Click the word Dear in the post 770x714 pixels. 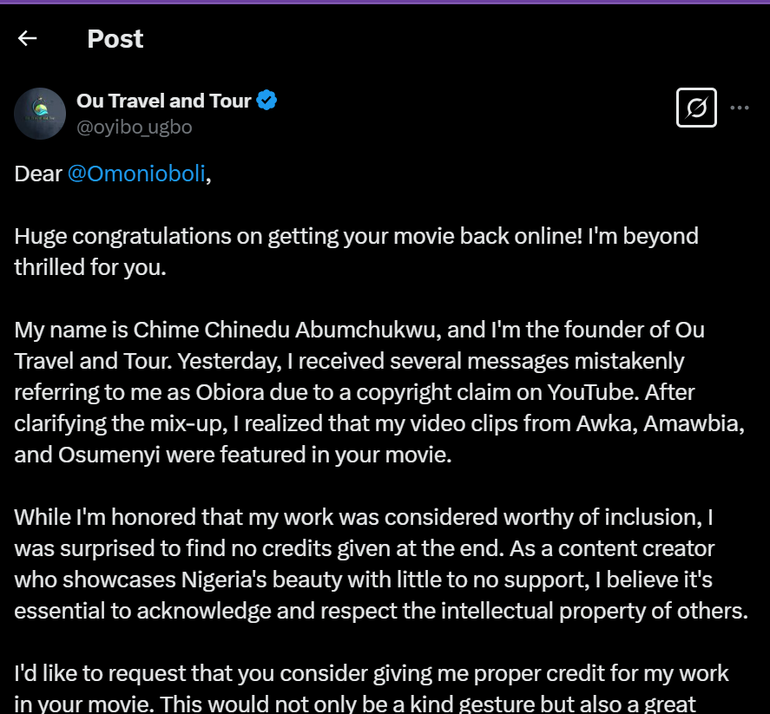click(37, 174)
